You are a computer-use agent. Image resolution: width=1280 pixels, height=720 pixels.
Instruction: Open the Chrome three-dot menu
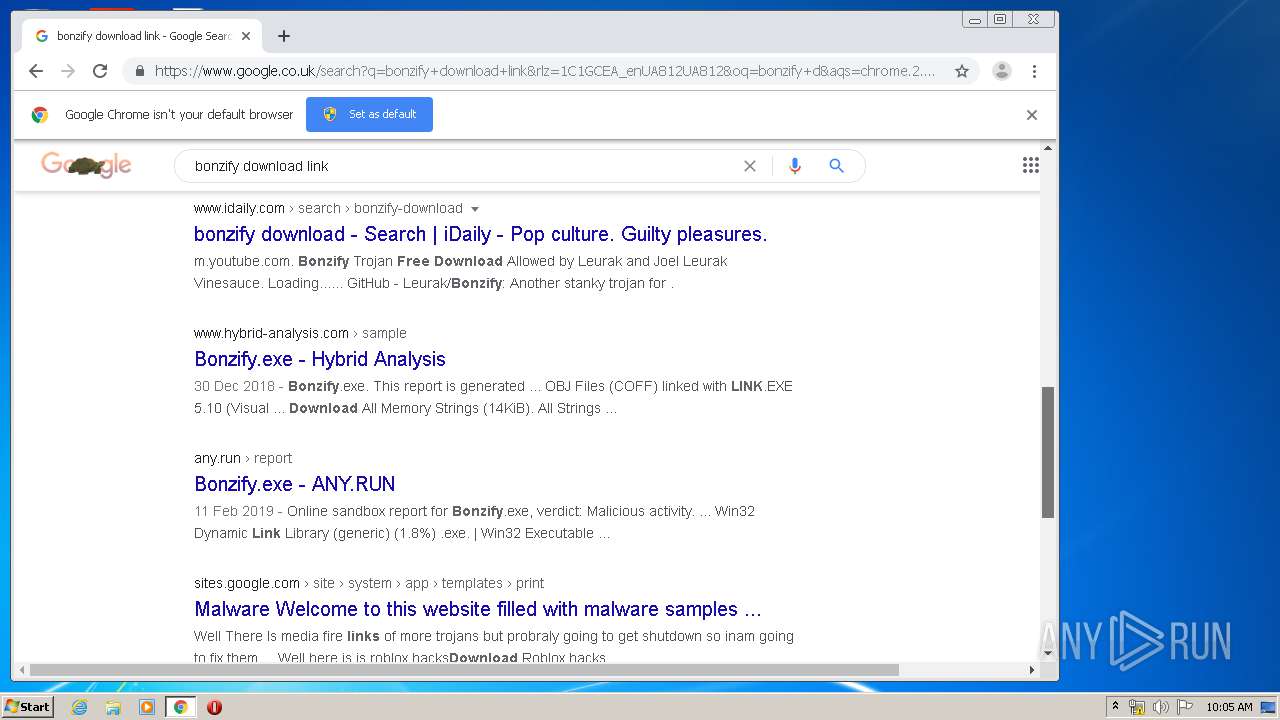tap(1034, 71)
